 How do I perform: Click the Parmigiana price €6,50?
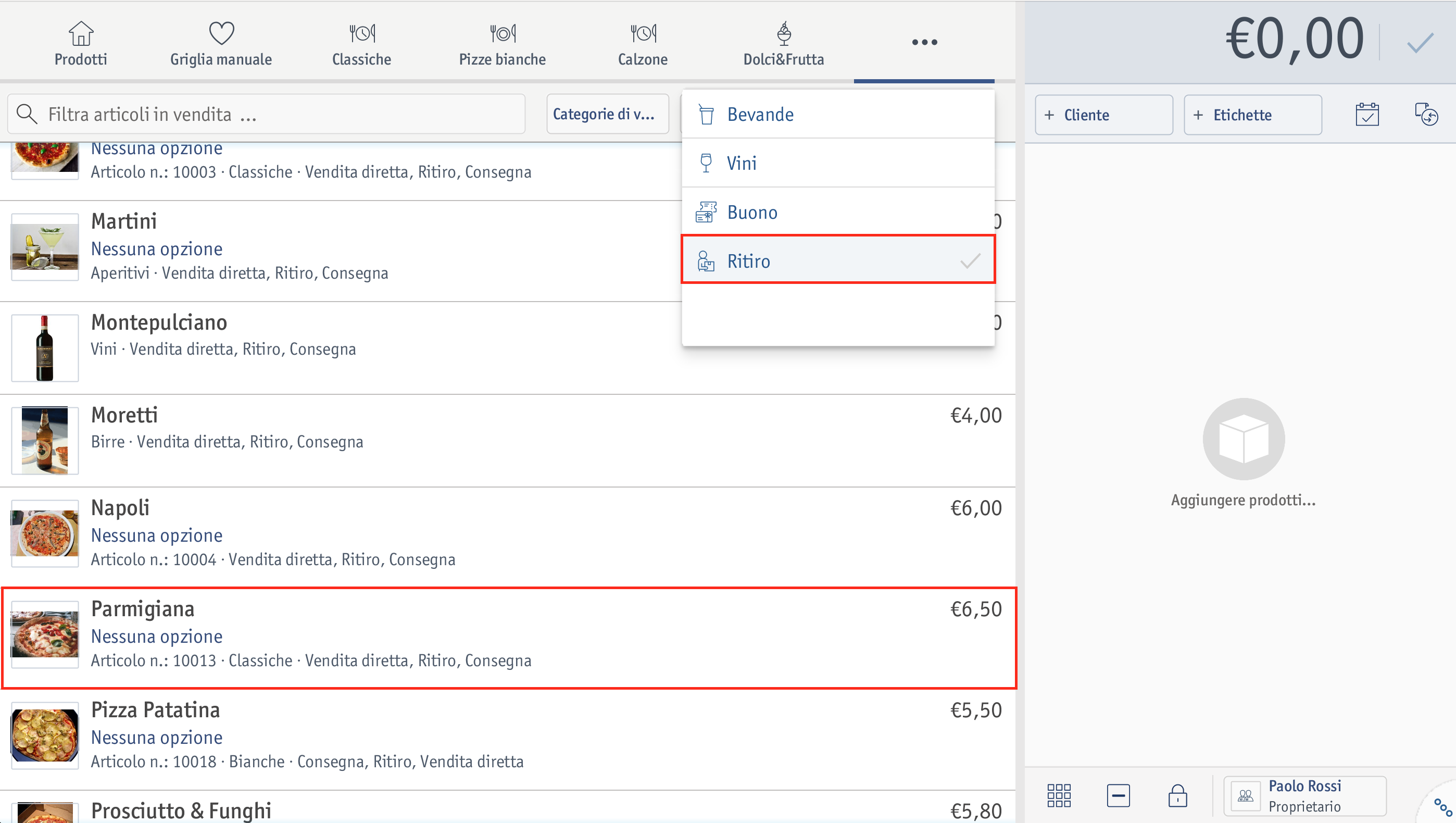pos(975,609)
